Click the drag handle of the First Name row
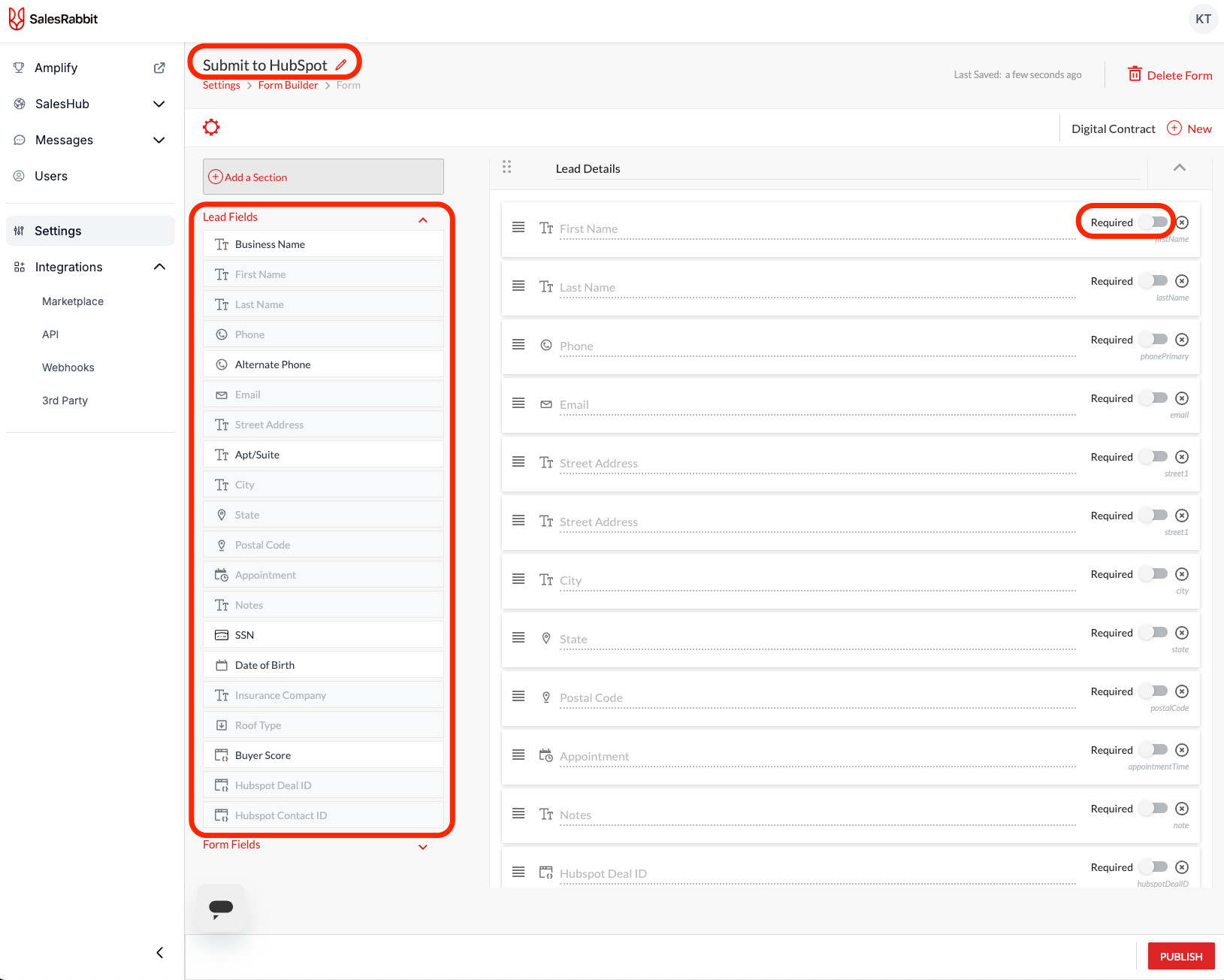The height and width of the screenshot is (980, 1224). click(518, 227)
